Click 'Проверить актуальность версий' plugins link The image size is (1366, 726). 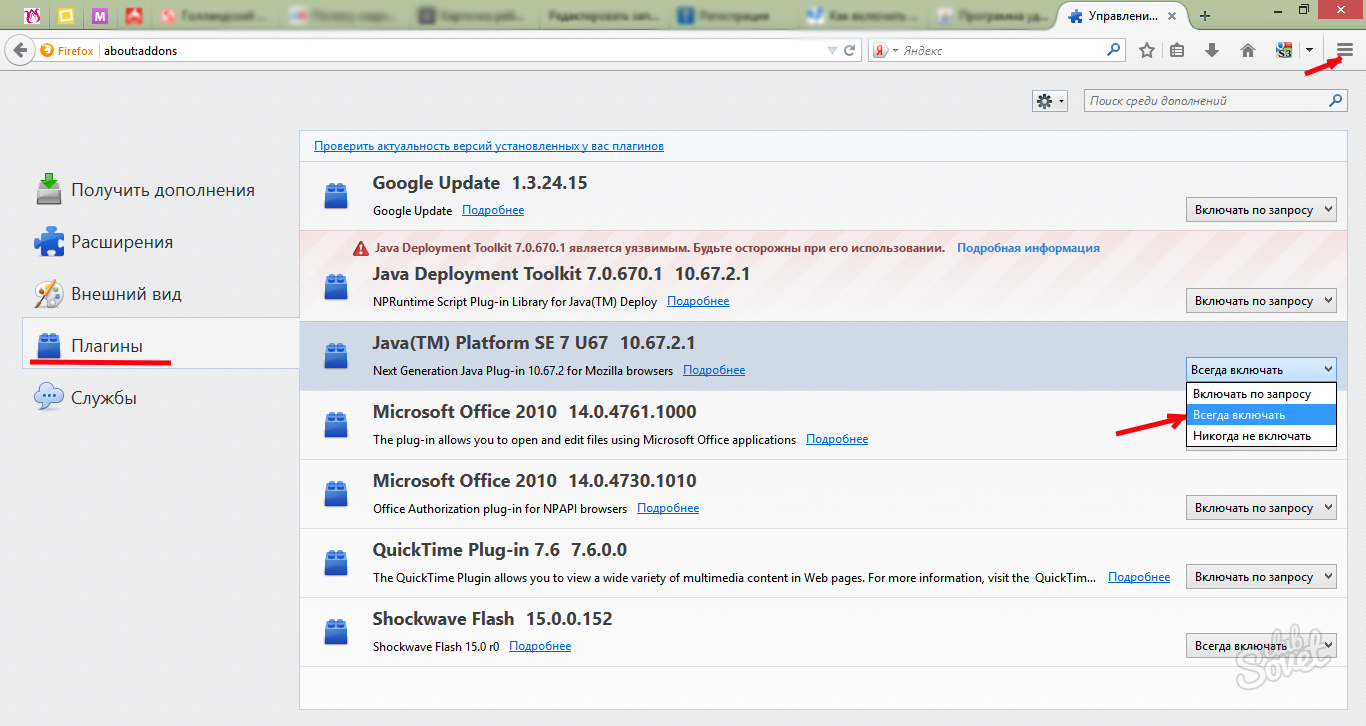[489, 146]
